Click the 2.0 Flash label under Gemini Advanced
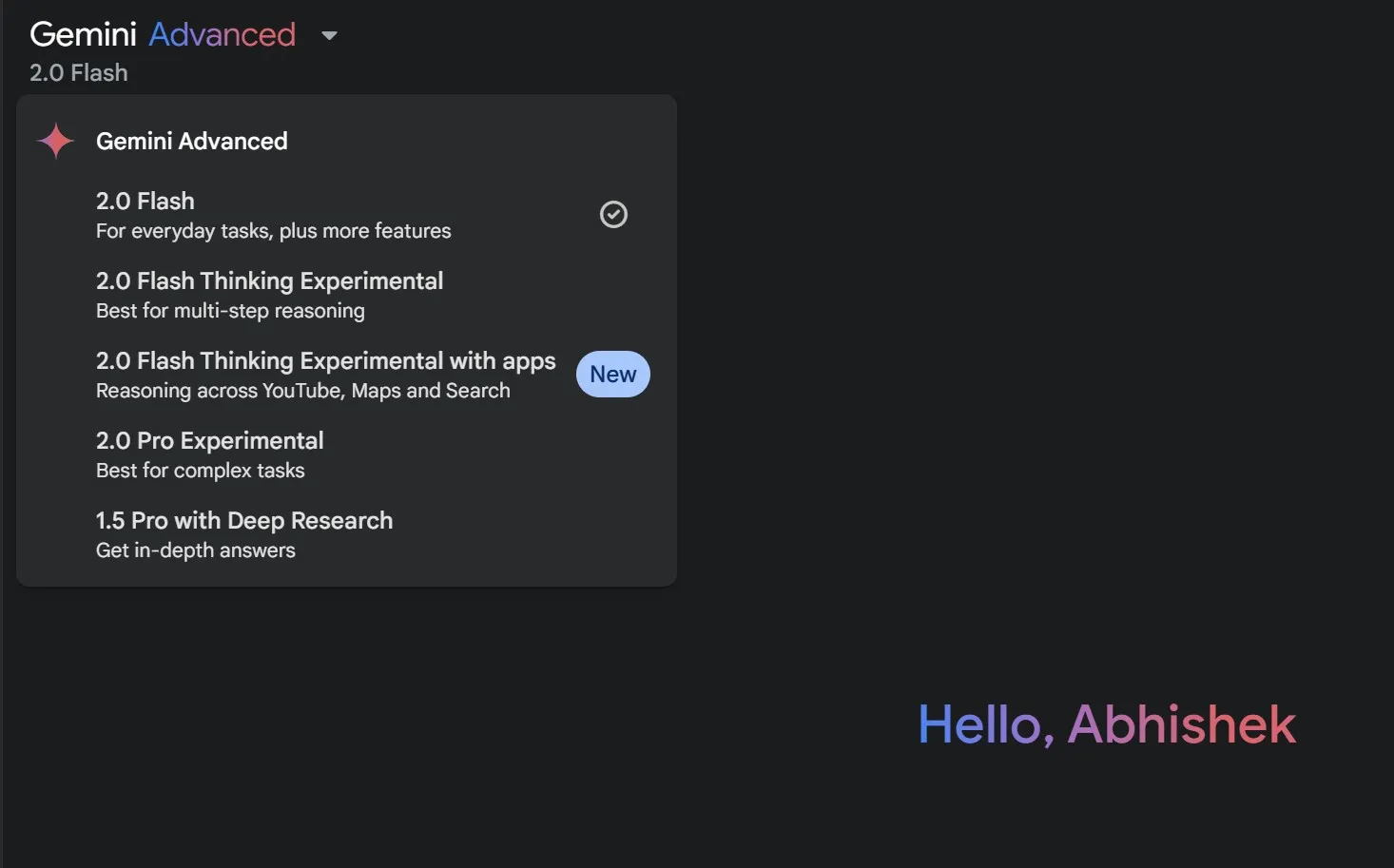This screenshot has width=1394, height=868. point(78,72)
